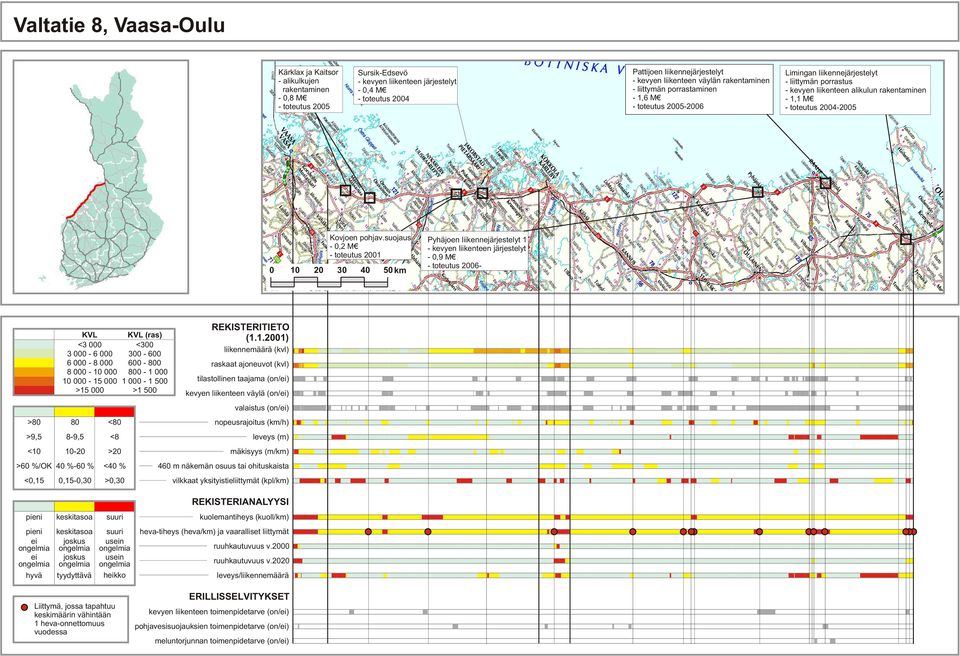Select the "kevyen liikenteen väylä (on/ei)" row label
Image resolution: width=960 pixels, height=656 pixels.
[x=237, y=393]
